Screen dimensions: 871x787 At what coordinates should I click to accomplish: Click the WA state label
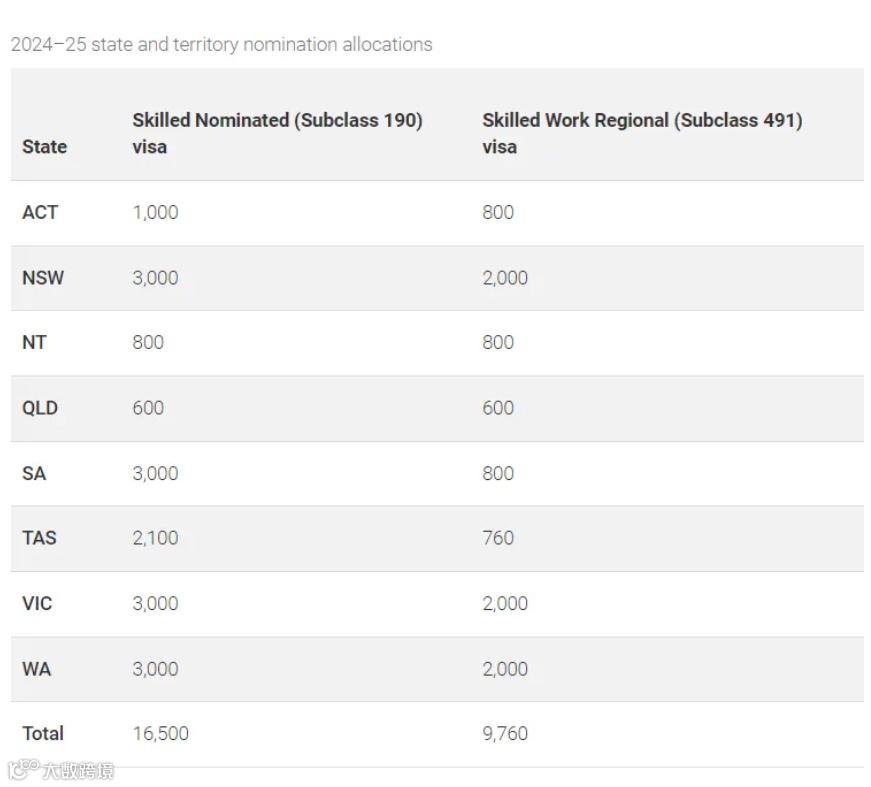pyautogui.click(x=36, y=669)
